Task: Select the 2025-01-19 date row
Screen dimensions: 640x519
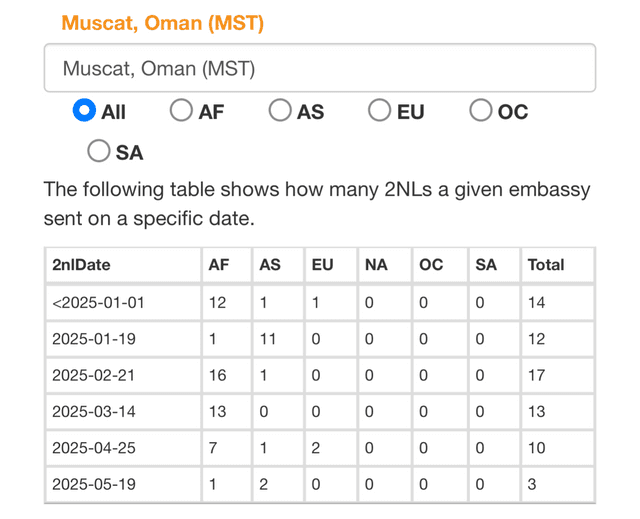Action: coord(320,339)
